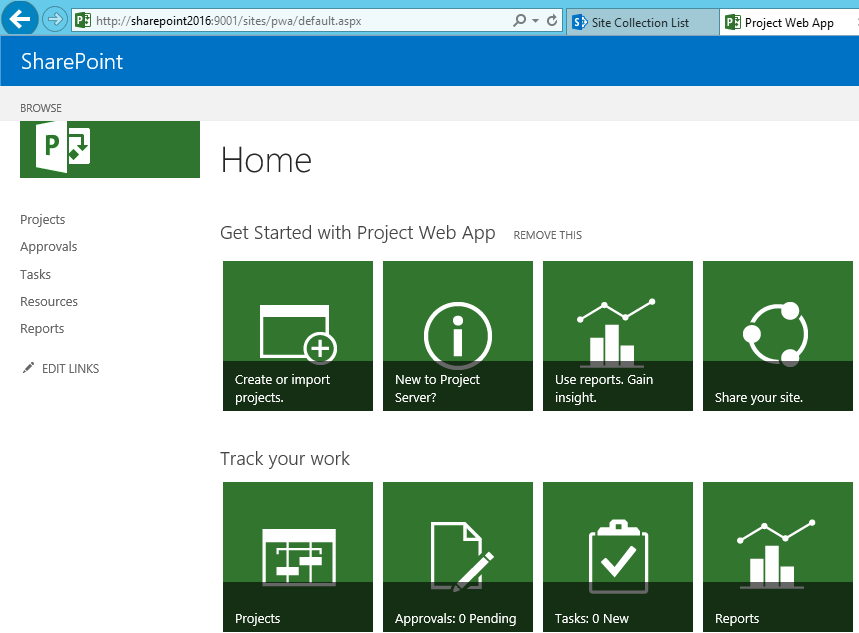The width and height of the screenshot is (859, 633).
Task: Click the Project icon in address bar
Action: pos(83,21)
